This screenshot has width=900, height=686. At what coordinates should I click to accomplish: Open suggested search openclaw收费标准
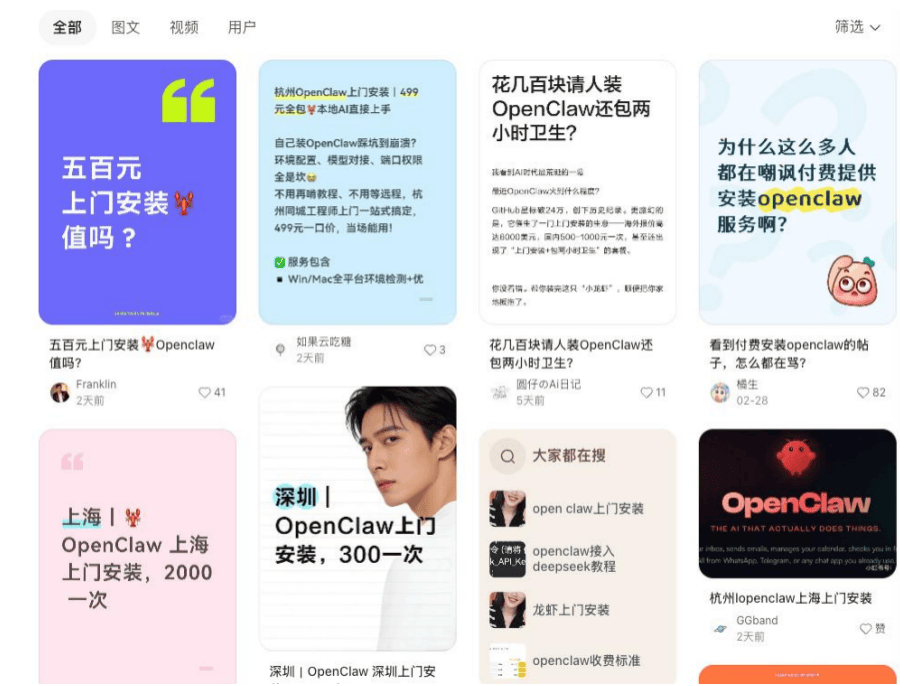[586, 661]
